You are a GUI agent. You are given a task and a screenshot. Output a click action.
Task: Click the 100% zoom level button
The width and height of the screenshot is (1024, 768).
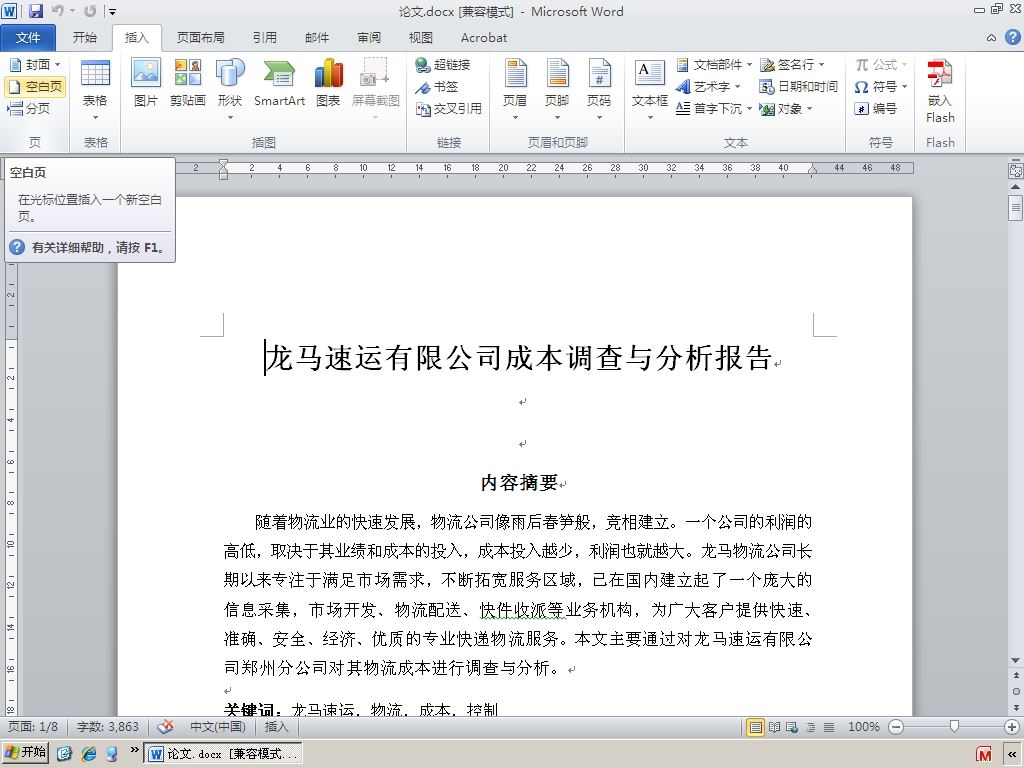coord(863,727)
